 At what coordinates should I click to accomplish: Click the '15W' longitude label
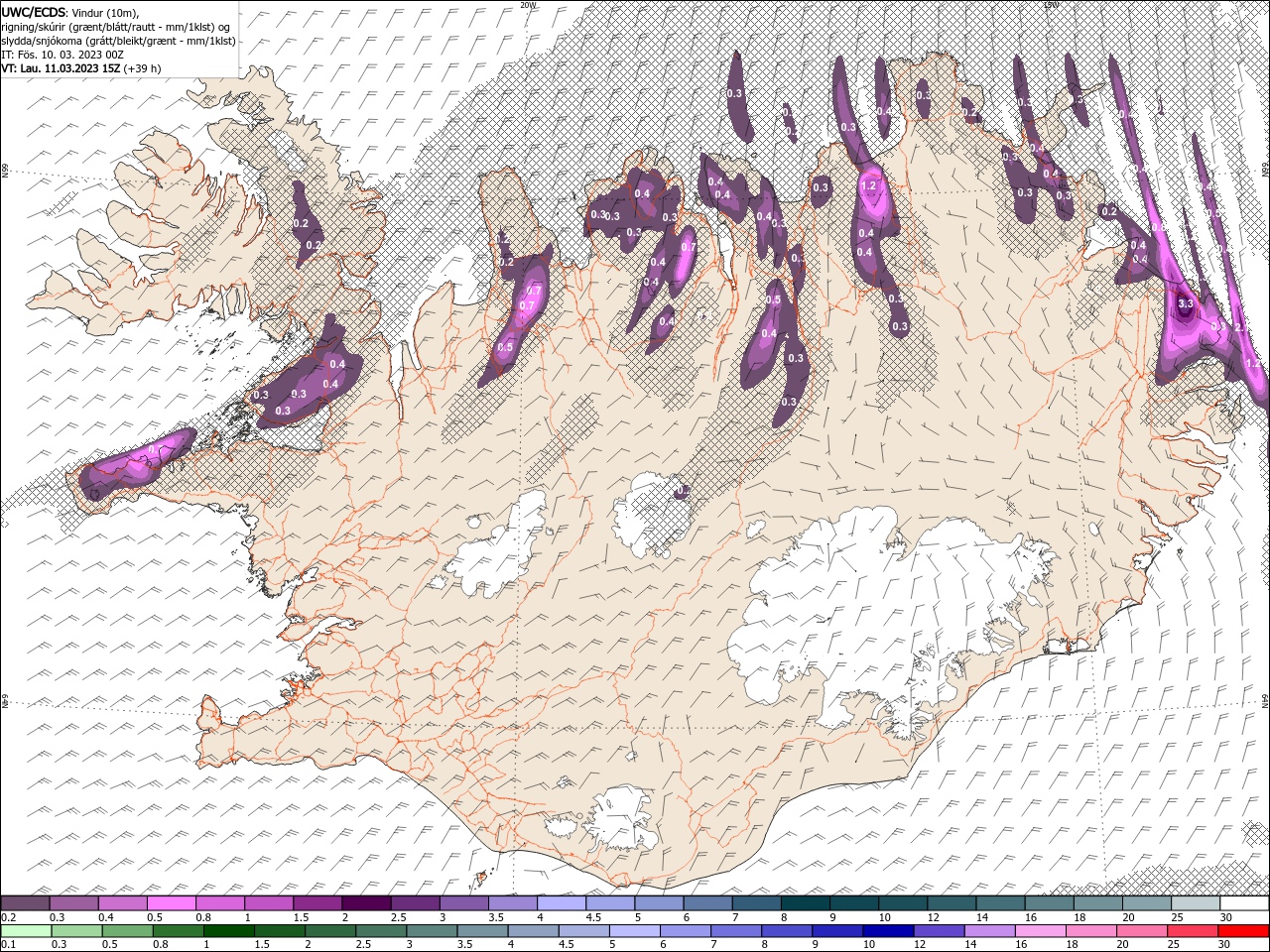point(1051,5)
